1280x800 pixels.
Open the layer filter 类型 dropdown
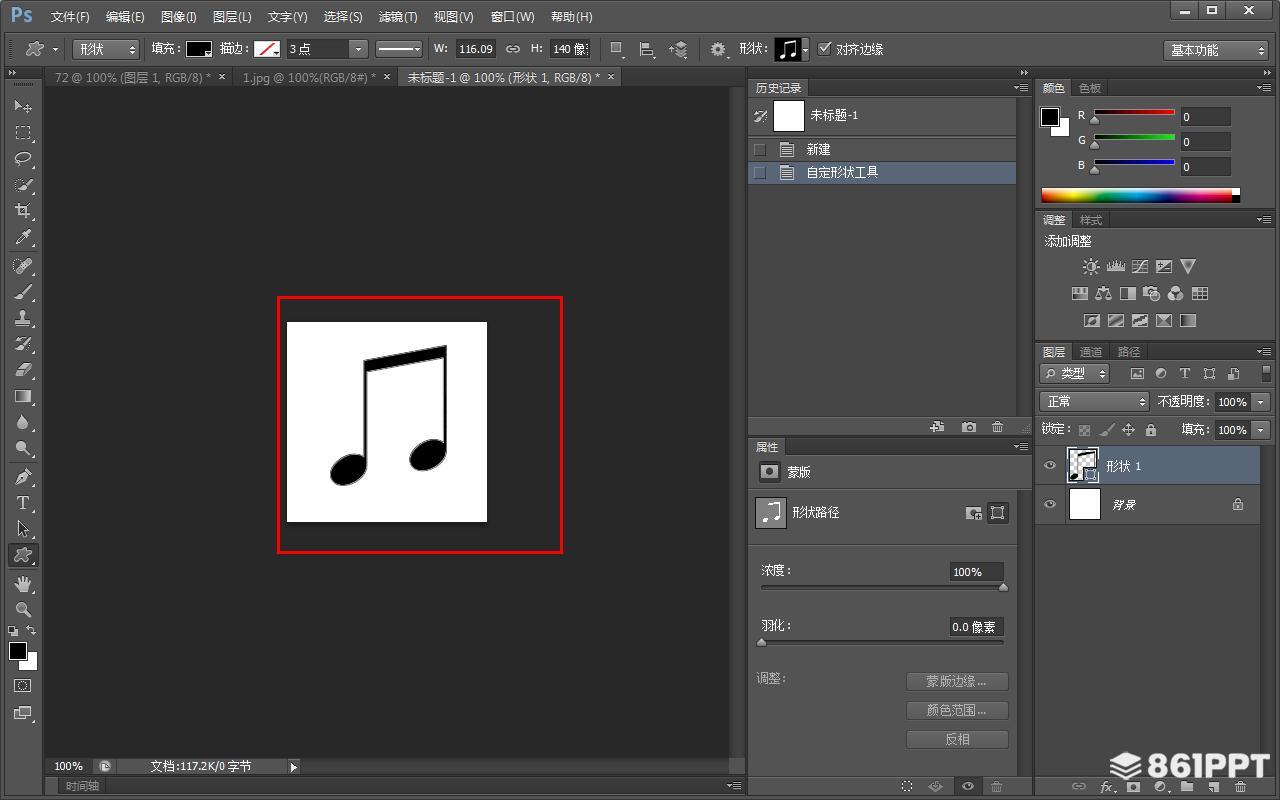click(x=1075, y=373)
